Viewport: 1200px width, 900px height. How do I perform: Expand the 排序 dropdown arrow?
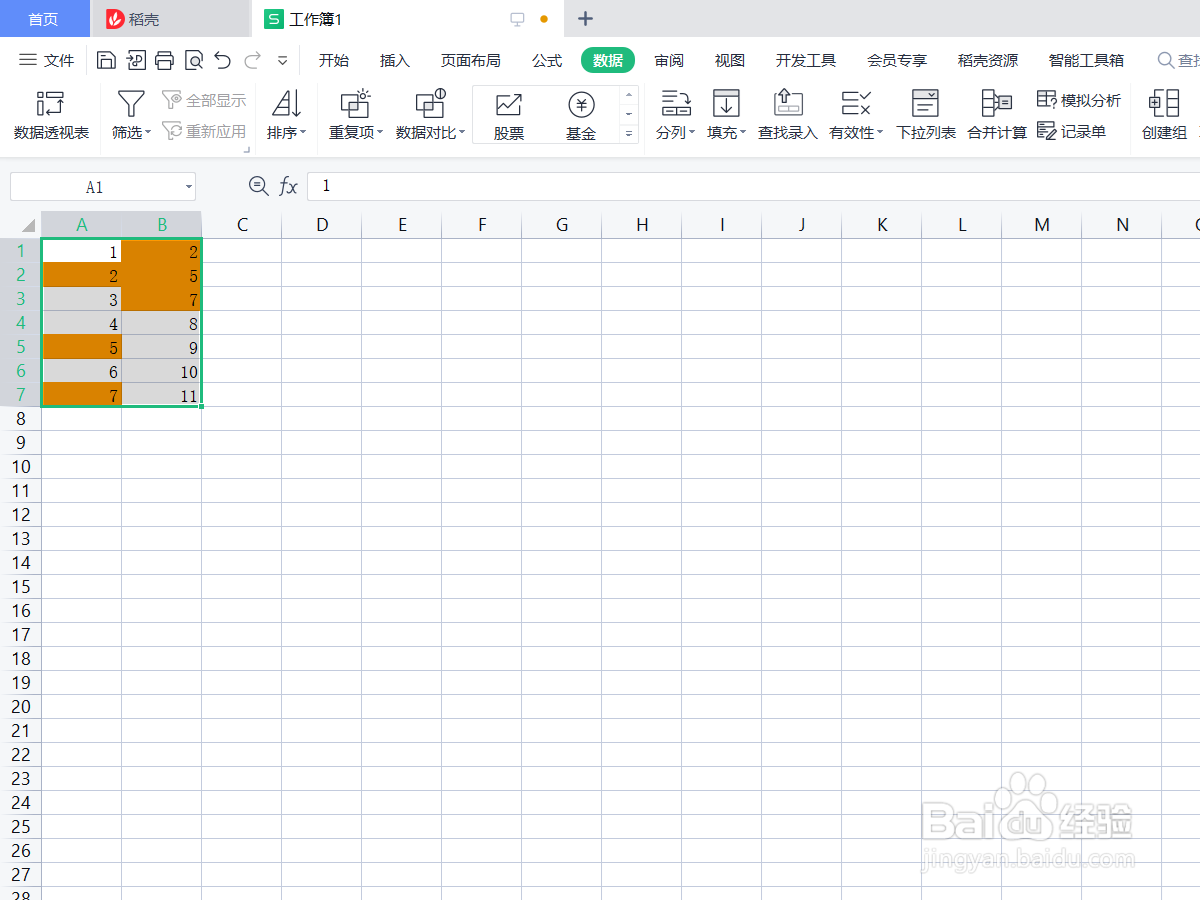pos(303,133)
